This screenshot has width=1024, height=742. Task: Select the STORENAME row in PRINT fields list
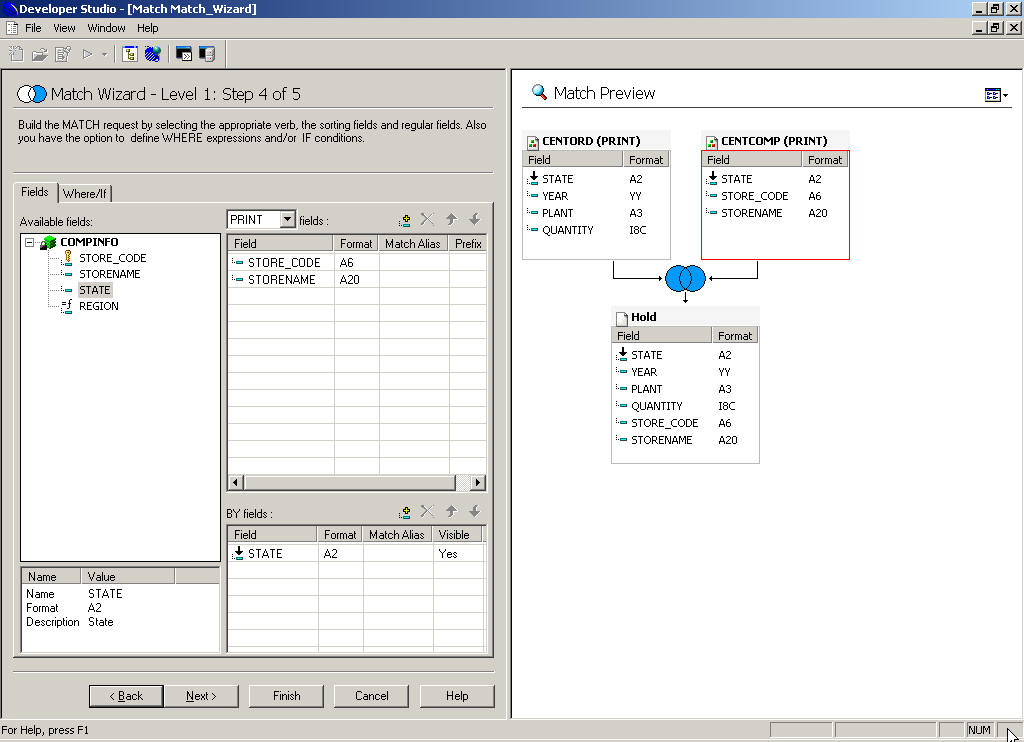click(357, 280)
